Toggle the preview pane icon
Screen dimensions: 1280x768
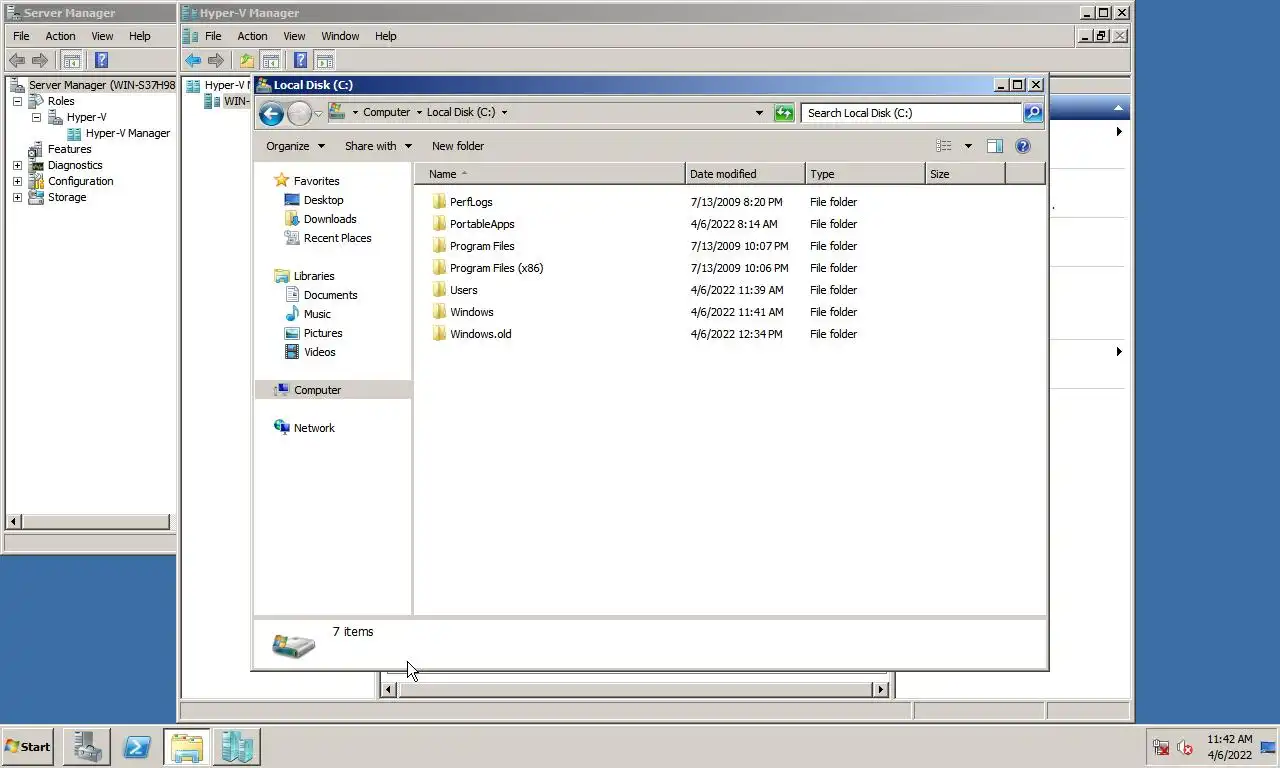995,146
